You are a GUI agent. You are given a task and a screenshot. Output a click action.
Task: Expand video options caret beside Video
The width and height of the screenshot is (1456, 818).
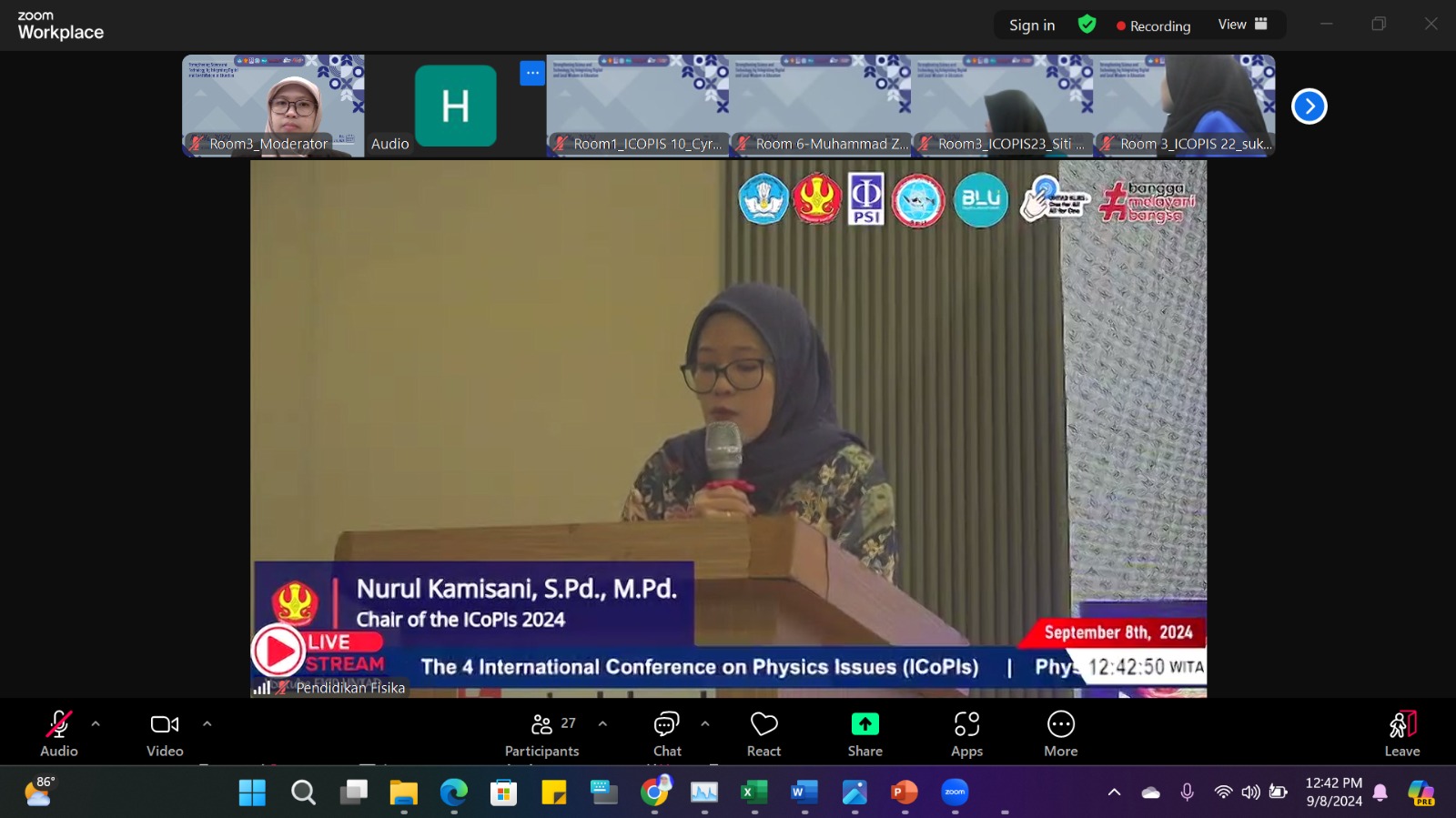(207, 724)
